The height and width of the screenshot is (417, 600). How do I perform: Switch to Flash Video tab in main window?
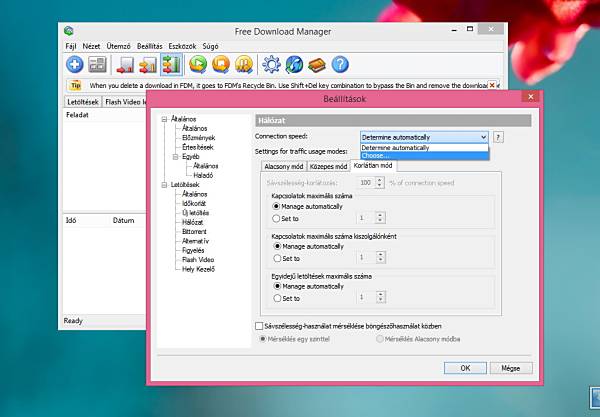point(125,102)
